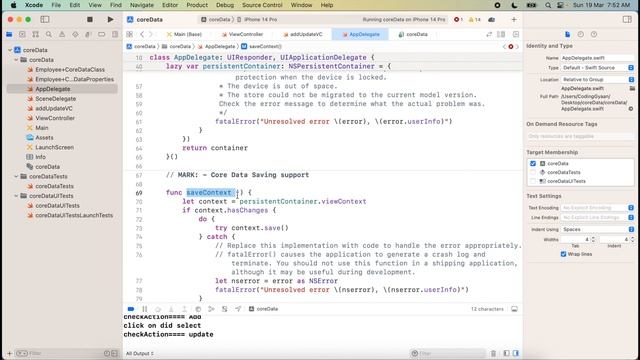The height and width of the screenshot is (360, 640).
Task: Open the issue navigator warning icon
Action: (62, 34)
